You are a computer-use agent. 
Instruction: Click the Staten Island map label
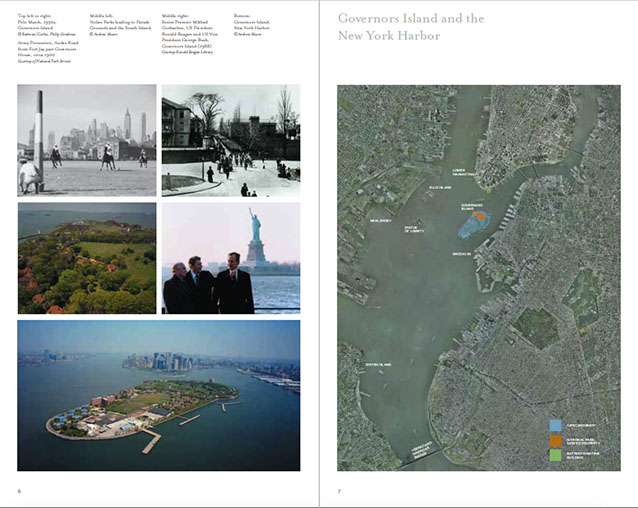click(x=379, y=363)
